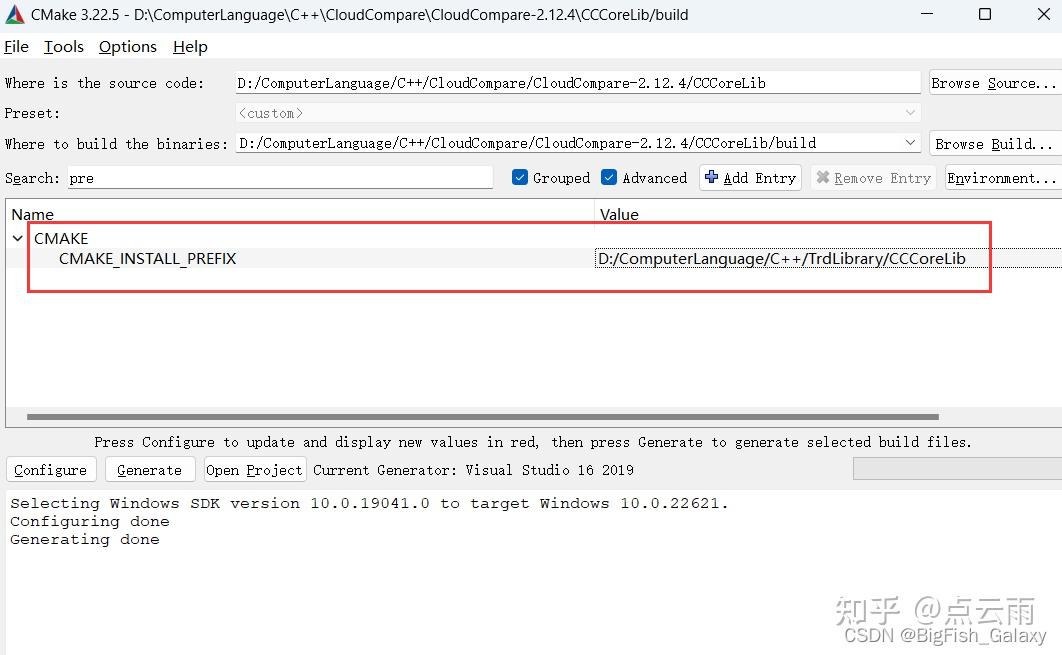This screenshot has height=655, width=1062.
Task: Collapse the CMAKE tree entry
Action: pyautogui.click(x=18, y=238)
